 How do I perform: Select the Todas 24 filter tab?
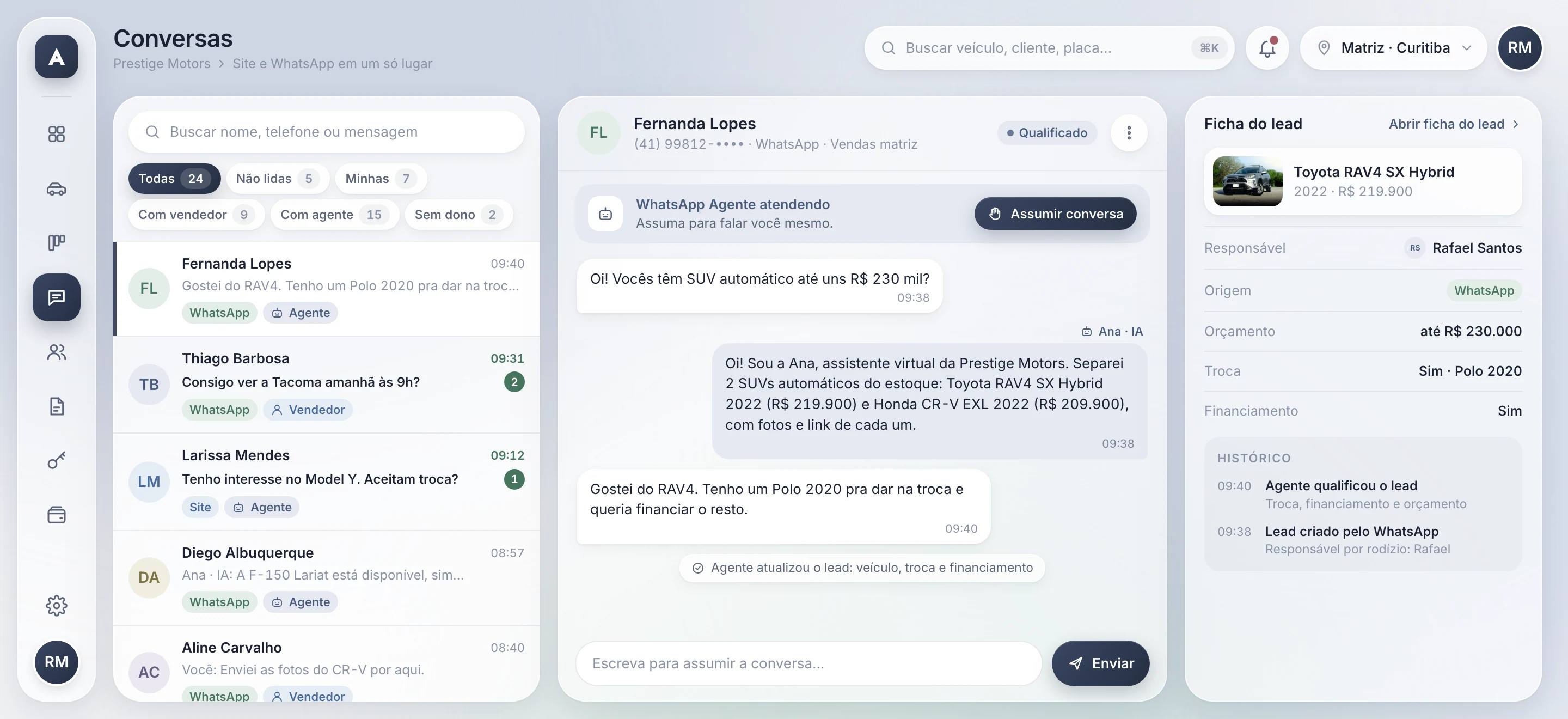pyautogui.click(x=174, y=178)
